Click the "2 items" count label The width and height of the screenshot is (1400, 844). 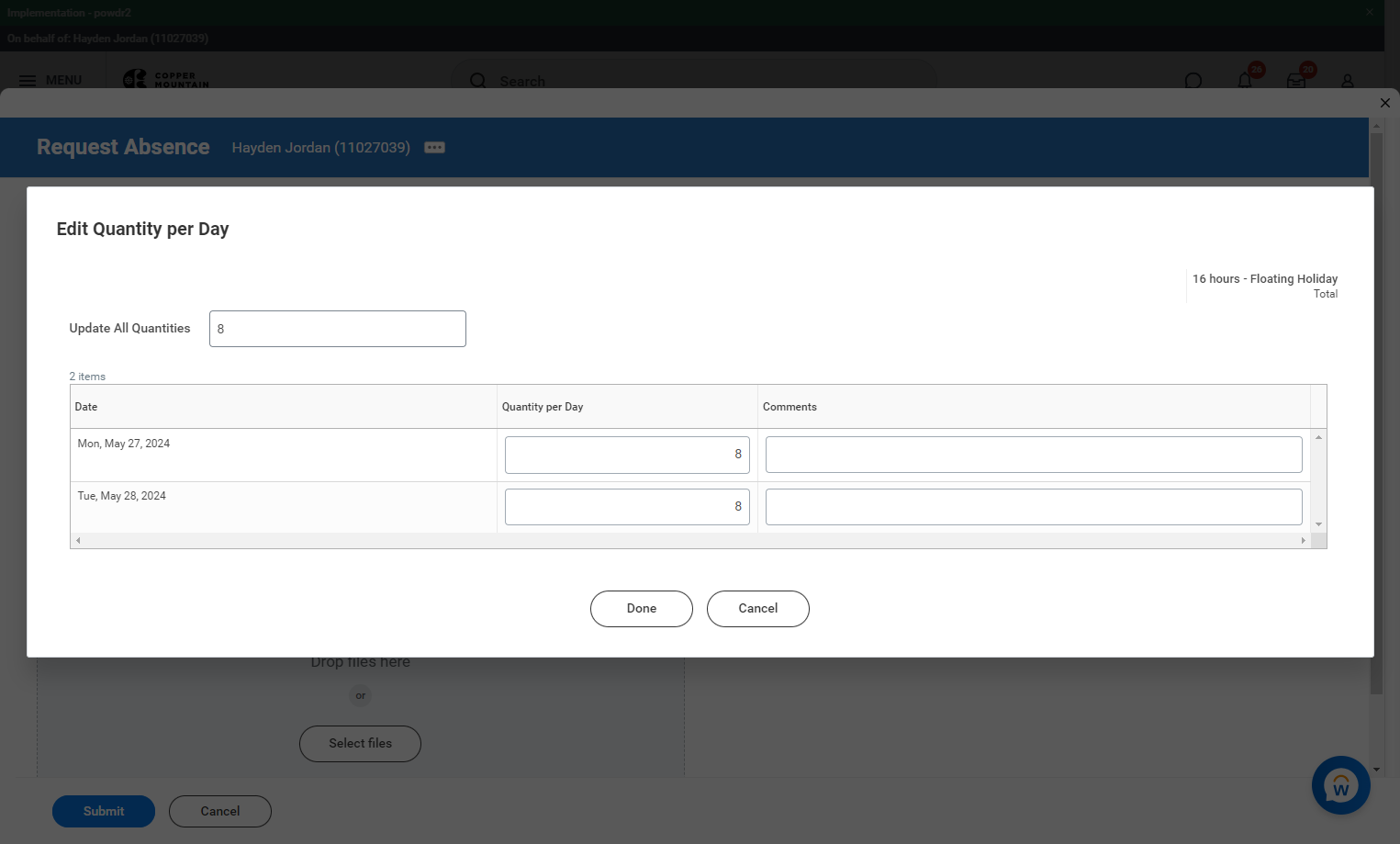(x=87, y=377)
